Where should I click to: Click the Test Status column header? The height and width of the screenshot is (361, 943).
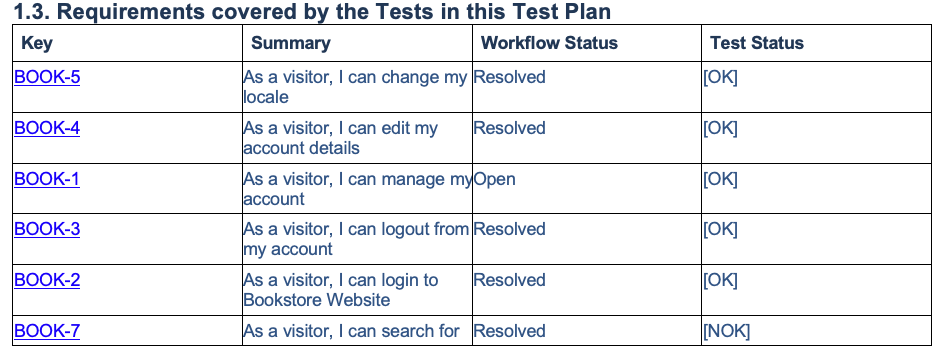tap(757, 43)
